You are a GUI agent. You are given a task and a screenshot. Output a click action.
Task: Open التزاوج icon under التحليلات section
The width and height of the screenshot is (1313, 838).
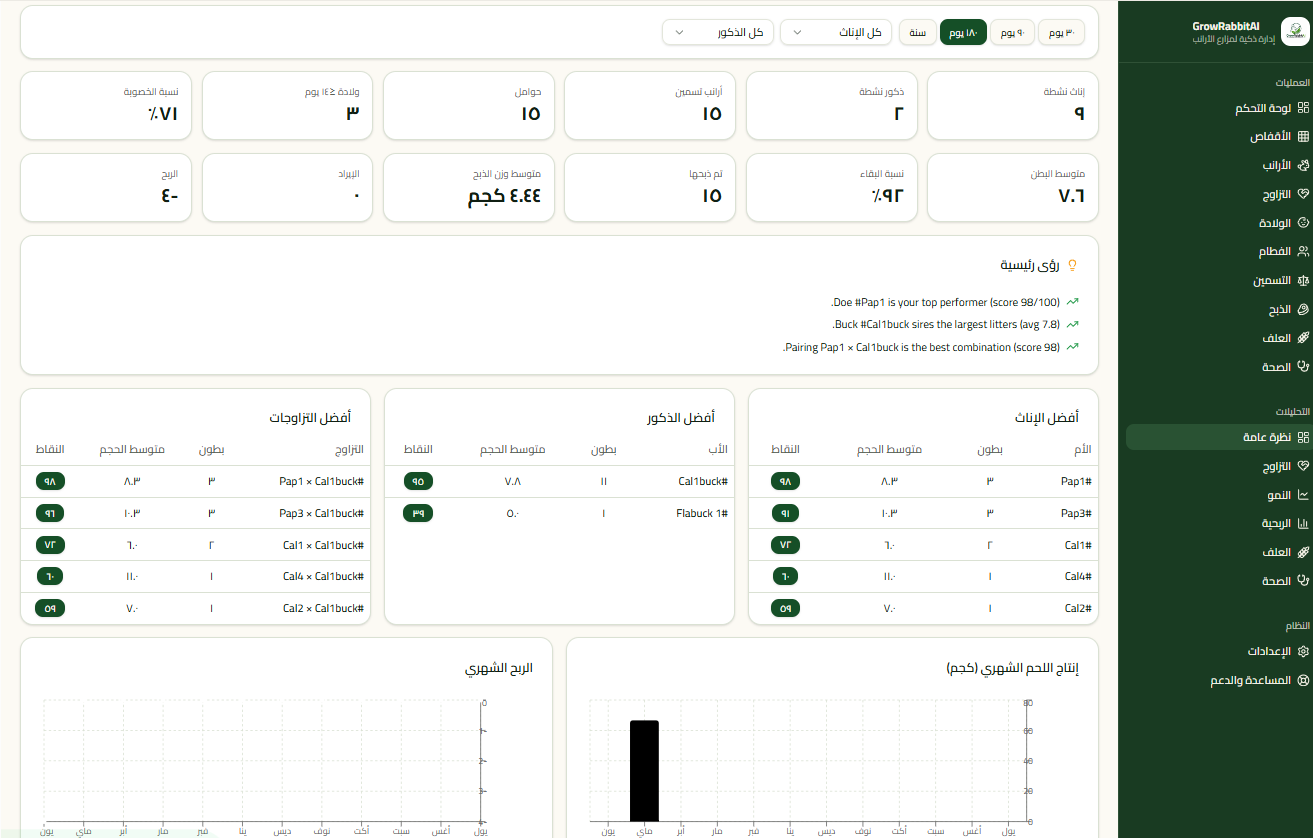click(x=1303, y=466)
